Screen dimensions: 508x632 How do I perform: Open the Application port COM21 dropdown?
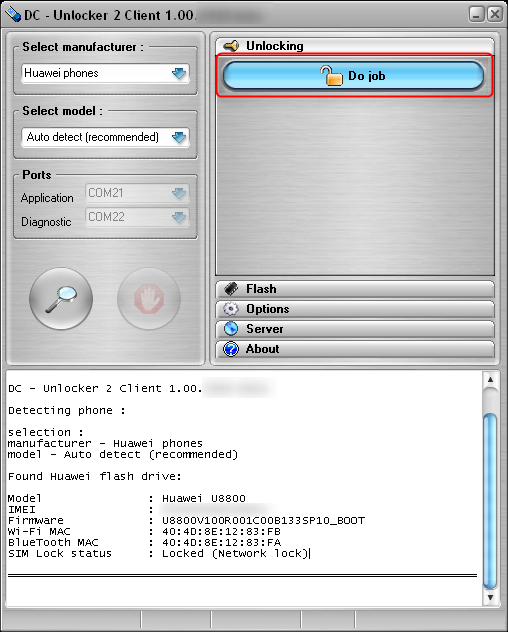[137, 193]
